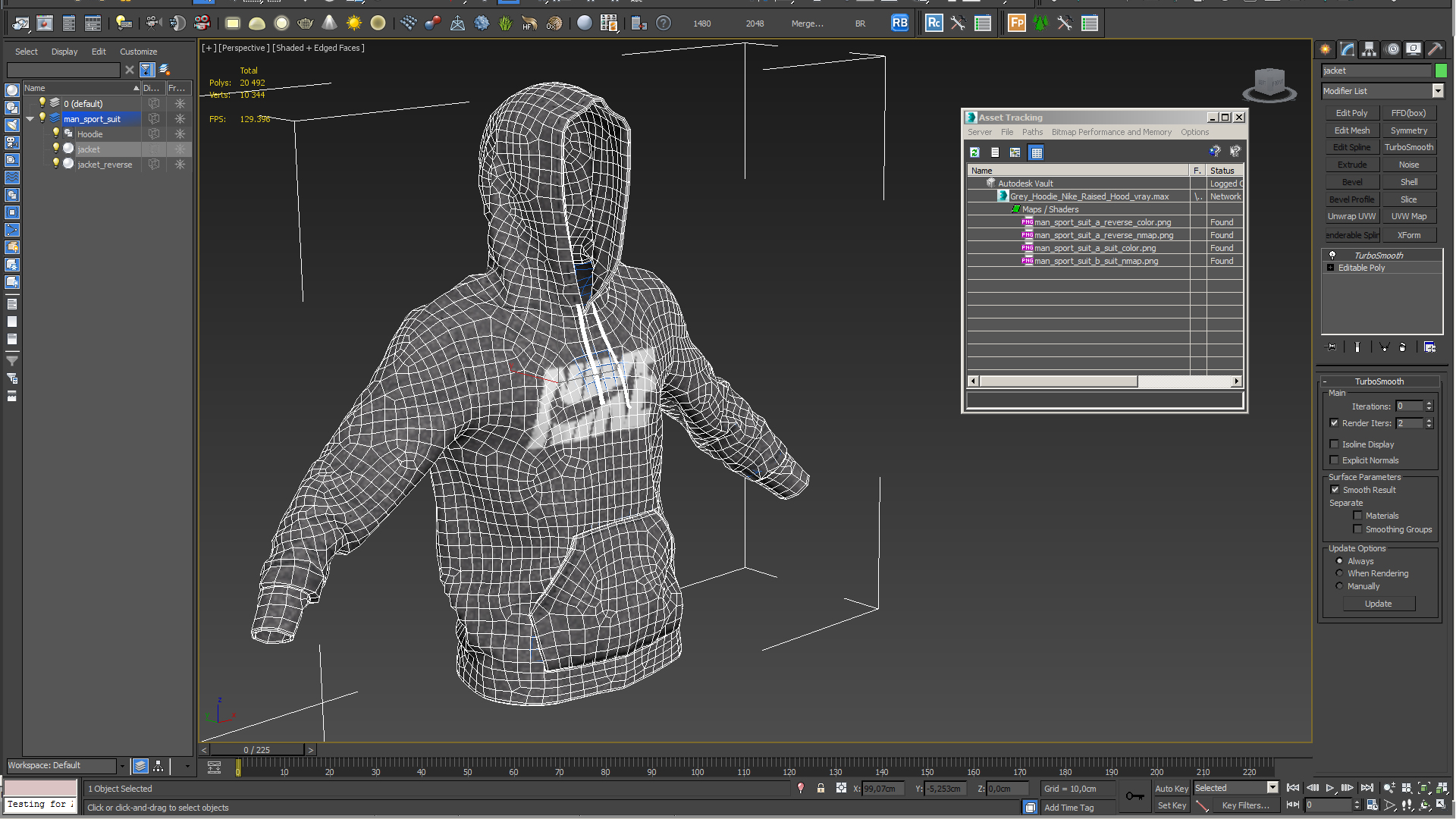This screenshot has width=1456, height=819.
Task: Open the Create command panel tab
Action: tap(1326, 49)
